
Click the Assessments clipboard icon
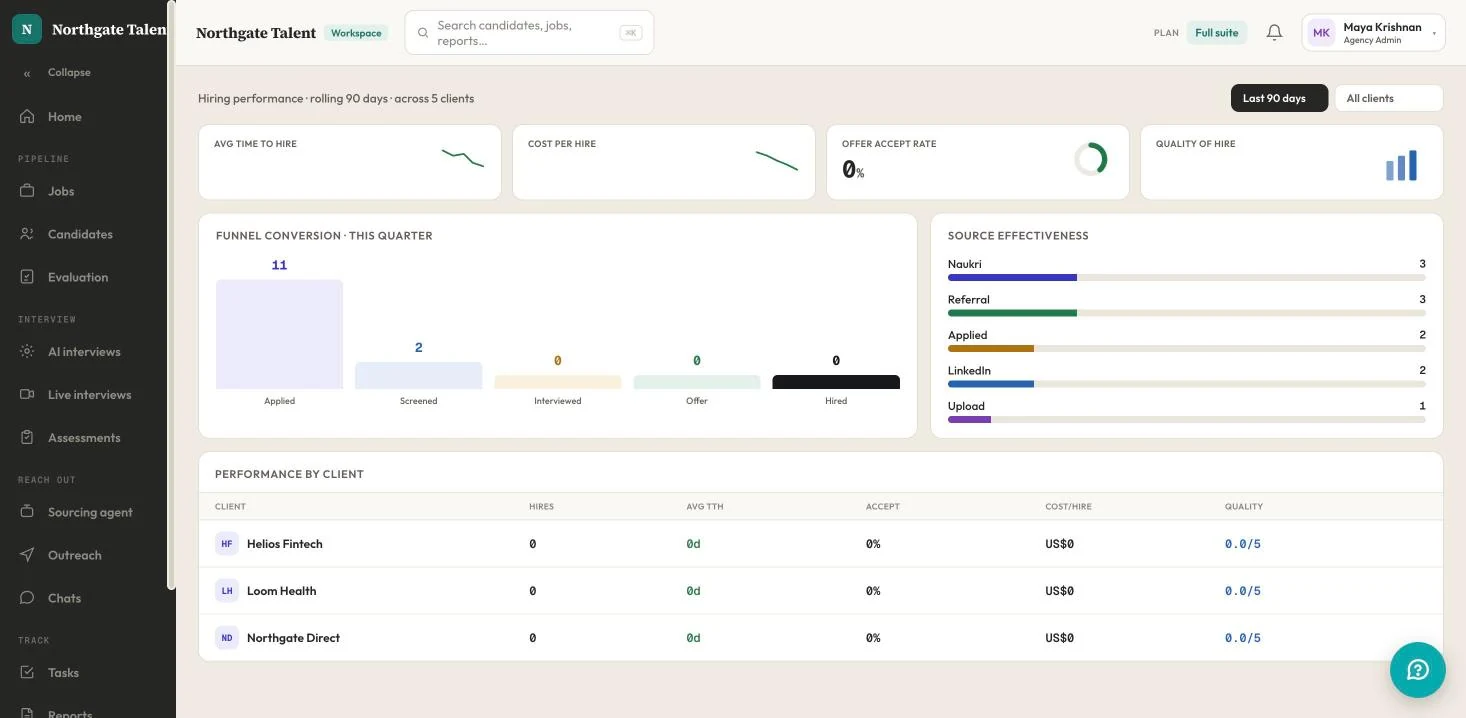click(27, 438)
